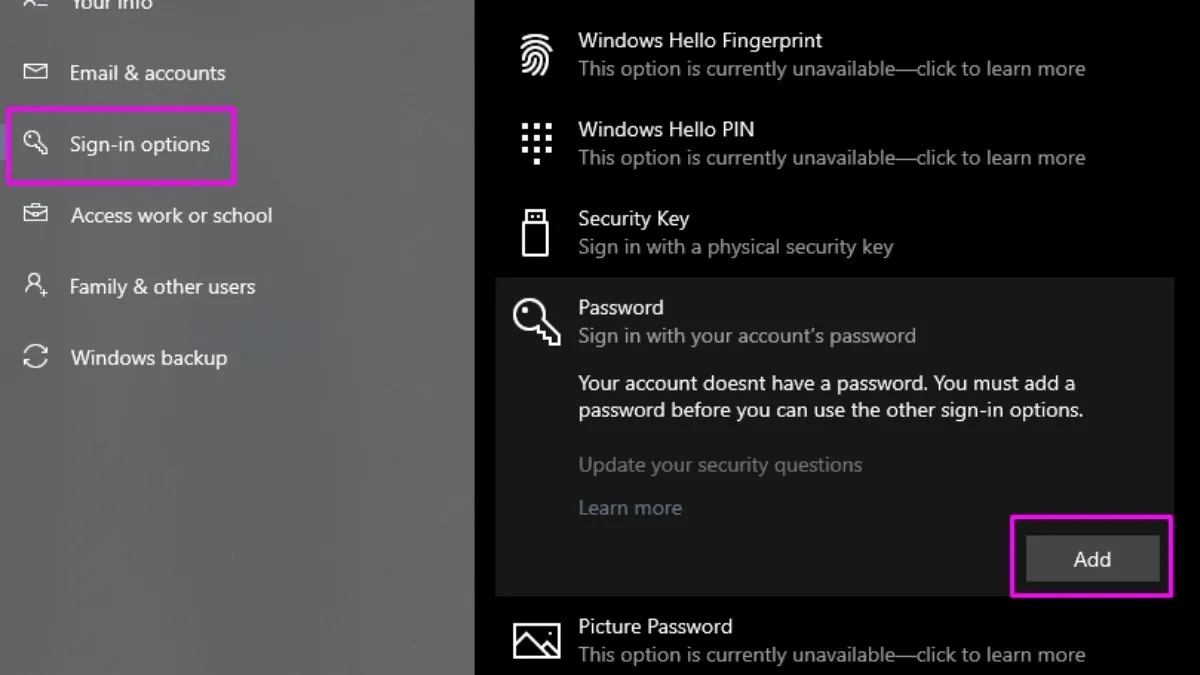Click Update your security questions link

click(720, 465)
